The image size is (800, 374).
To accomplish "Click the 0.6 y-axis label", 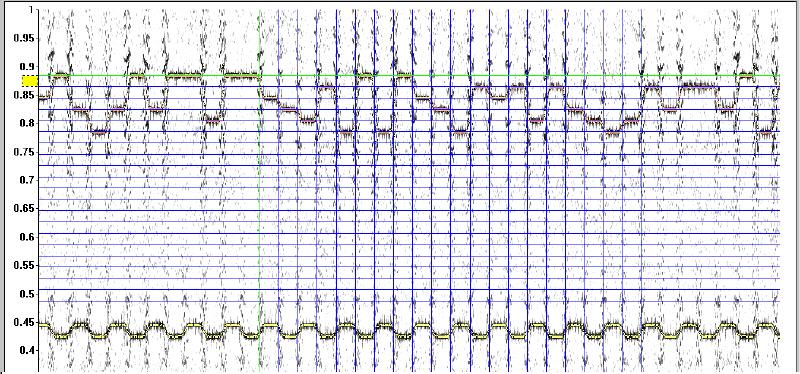I will click(28, 237).
